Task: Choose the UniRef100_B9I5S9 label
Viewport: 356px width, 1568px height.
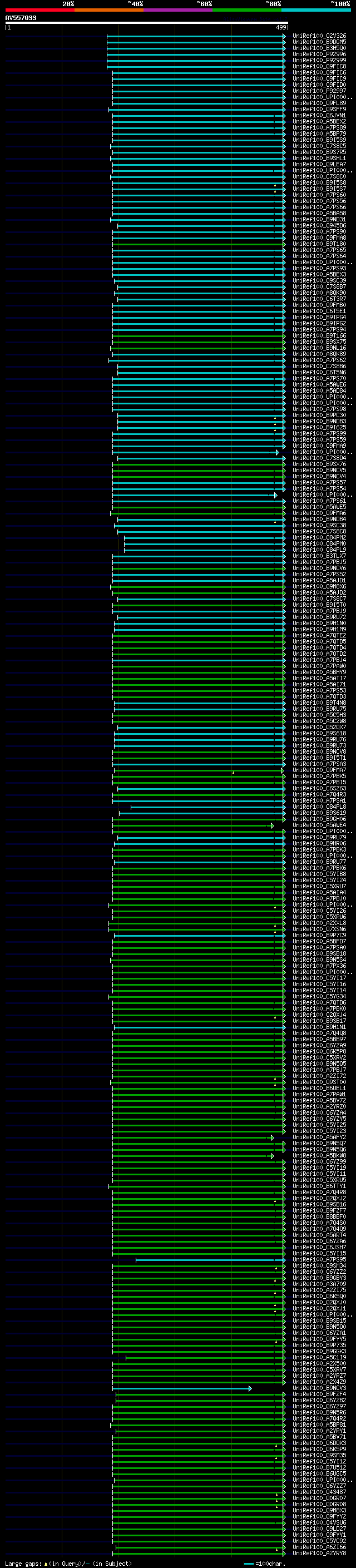Action: pos(319,140)
